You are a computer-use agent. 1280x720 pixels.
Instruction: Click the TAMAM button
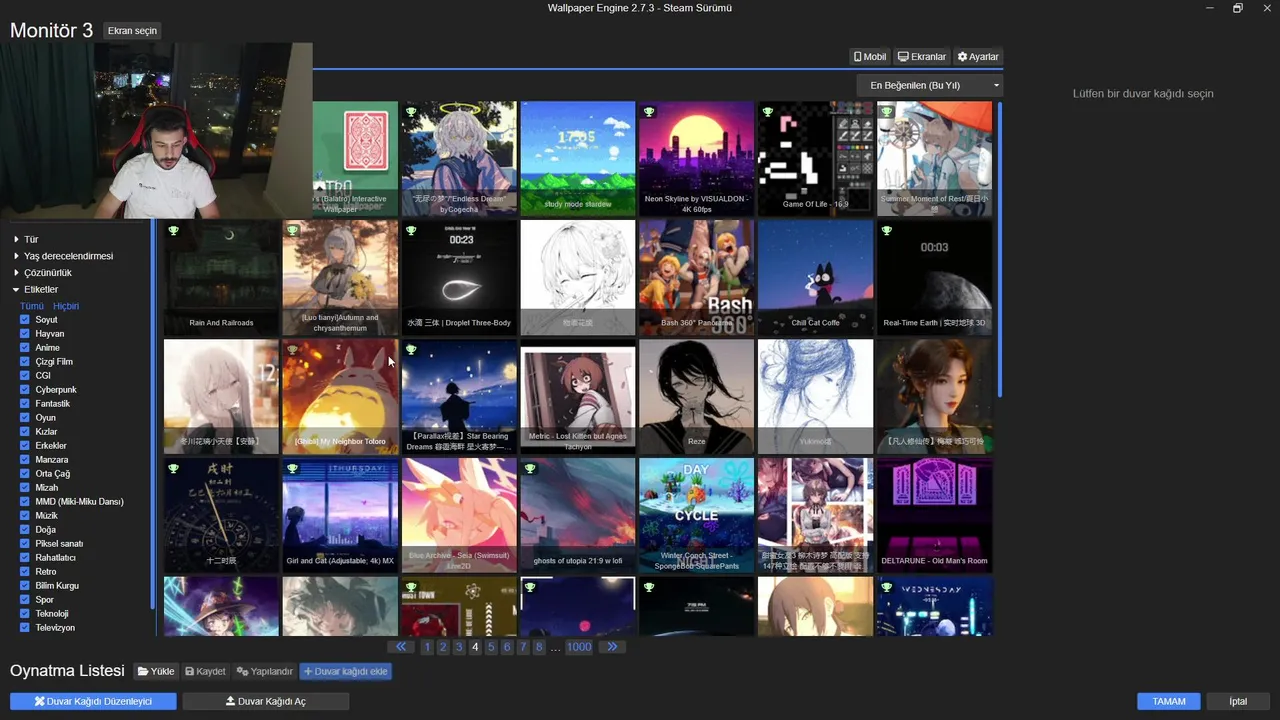click(1169, 701)
